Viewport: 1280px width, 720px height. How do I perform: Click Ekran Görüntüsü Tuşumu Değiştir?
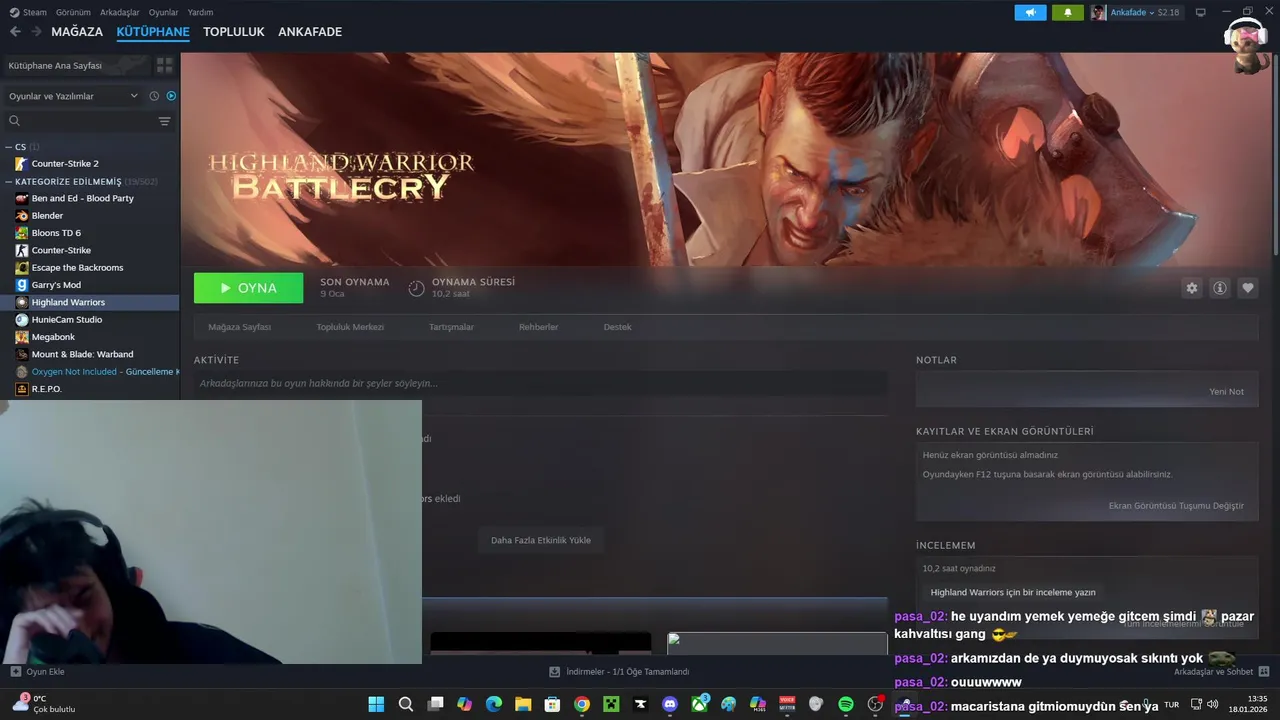click(x=1176, y=506)
